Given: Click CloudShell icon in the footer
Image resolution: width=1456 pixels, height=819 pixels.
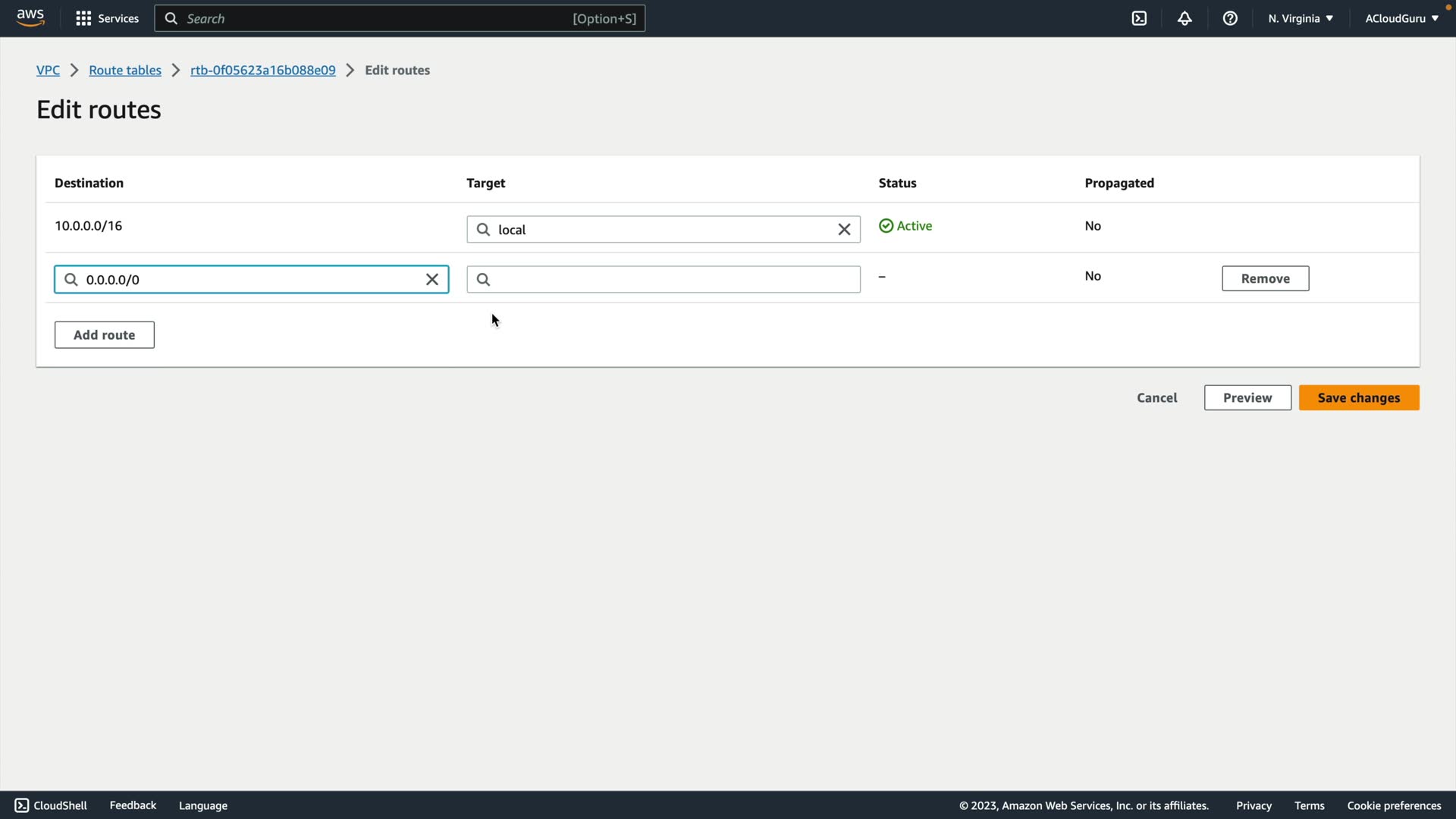Looking at the screenshot, I should pyautogui.click(x=22, y=805).
